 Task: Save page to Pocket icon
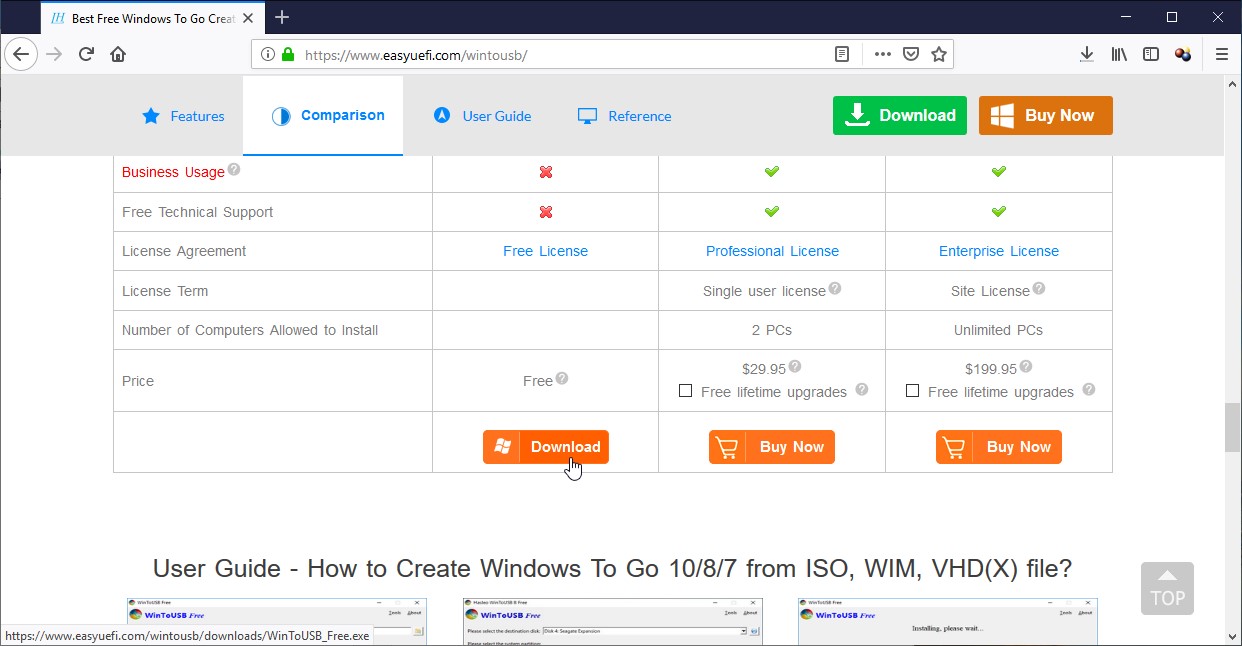point(910,55)
